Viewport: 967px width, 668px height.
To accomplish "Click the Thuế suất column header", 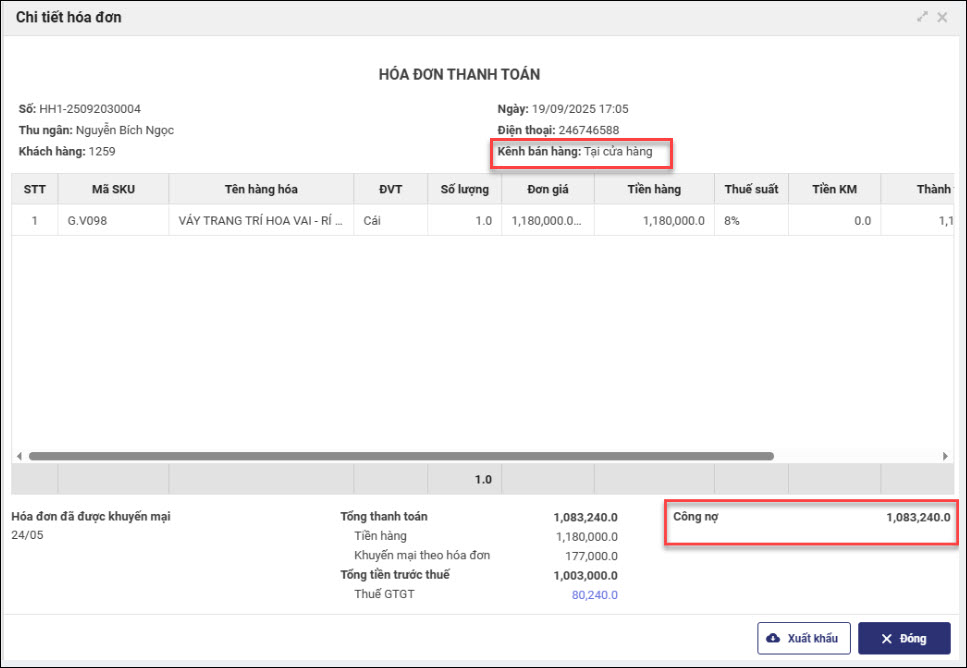I will 751,190.
